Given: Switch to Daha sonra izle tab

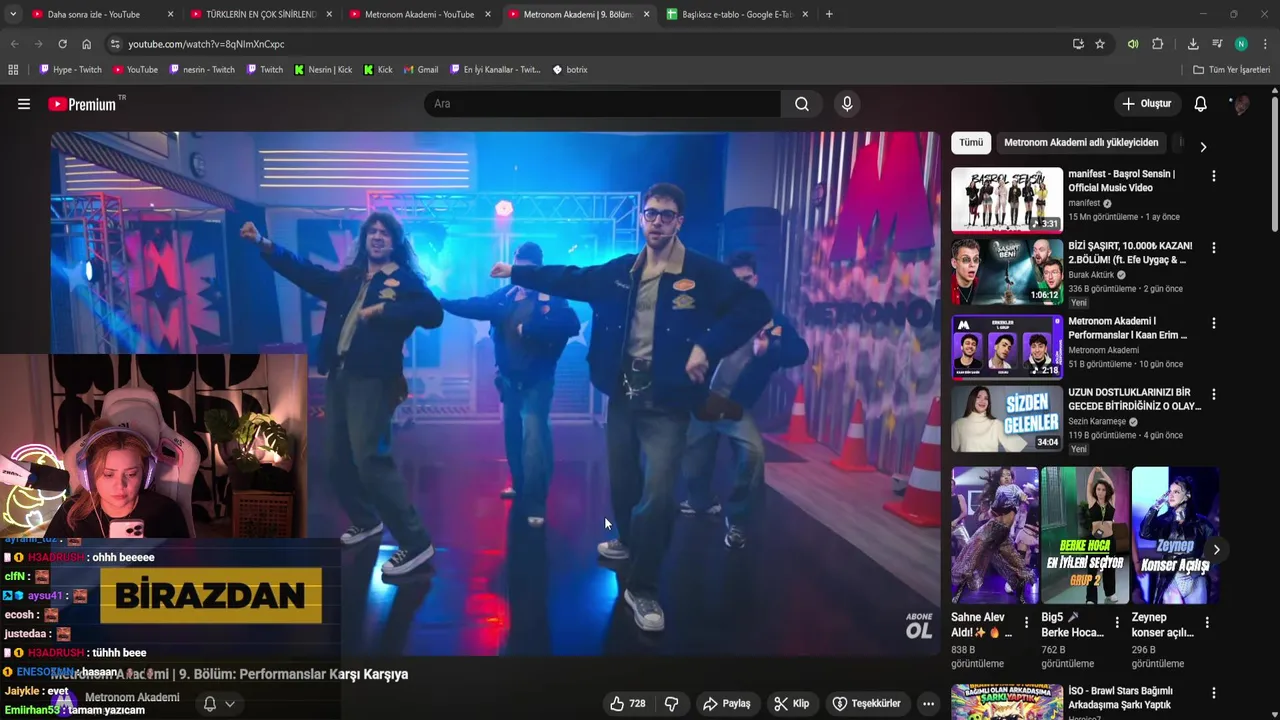Looking at the screenshot, I should (95, 14).
